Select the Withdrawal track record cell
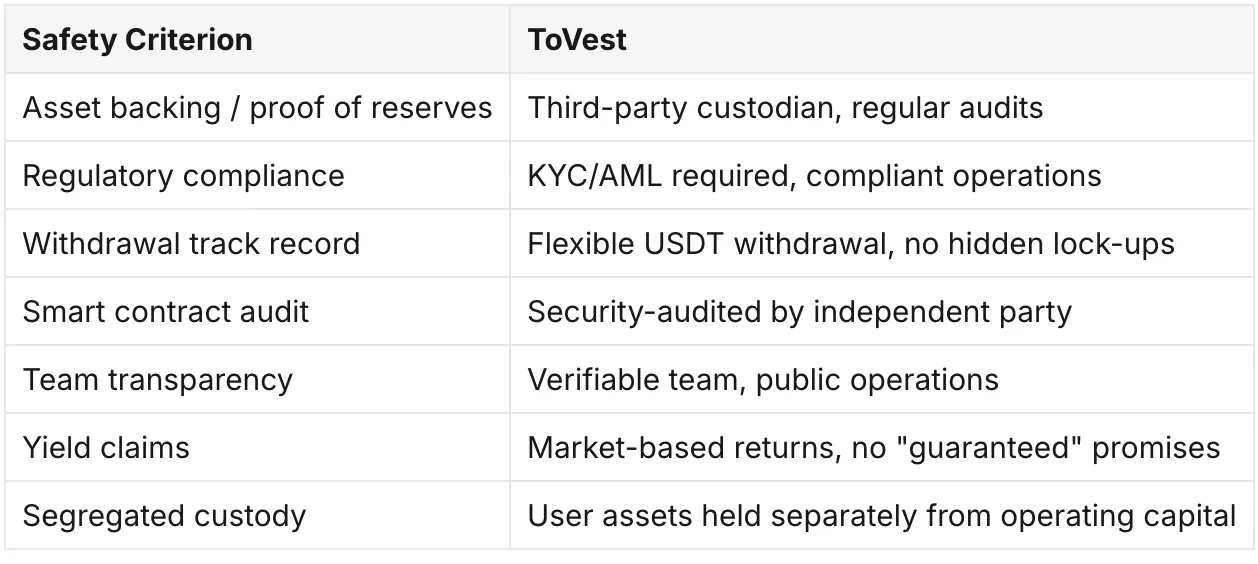The image size is (1258, 564). tap(257, 243)
